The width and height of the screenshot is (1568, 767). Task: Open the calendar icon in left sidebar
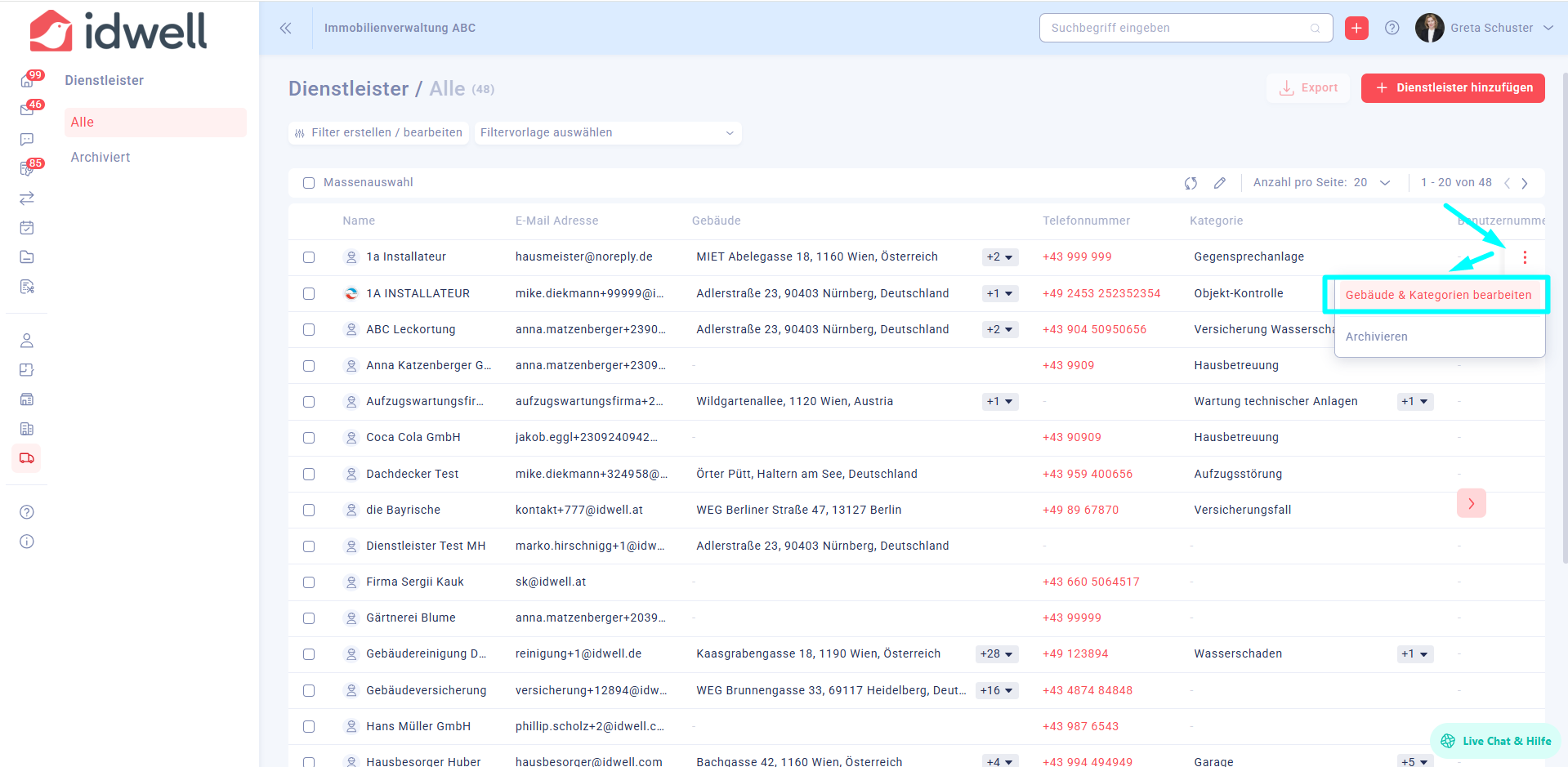click(x=27, y=228)
